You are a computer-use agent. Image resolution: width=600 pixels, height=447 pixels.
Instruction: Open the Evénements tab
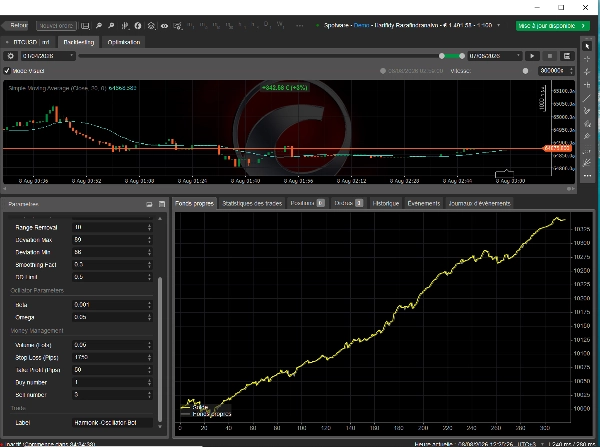coord(424,203)
